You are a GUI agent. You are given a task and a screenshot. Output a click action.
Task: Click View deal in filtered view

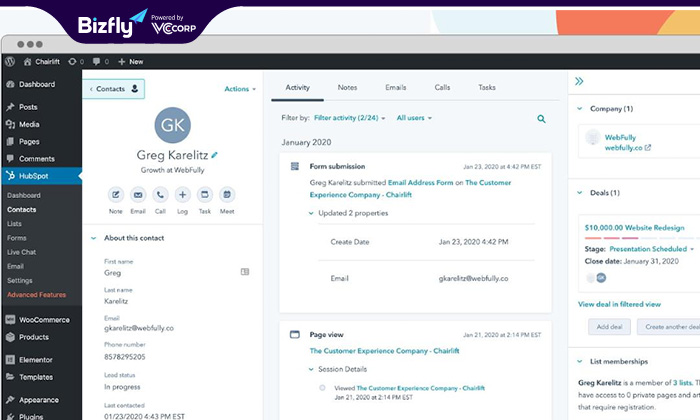click(x=619, y=304)
